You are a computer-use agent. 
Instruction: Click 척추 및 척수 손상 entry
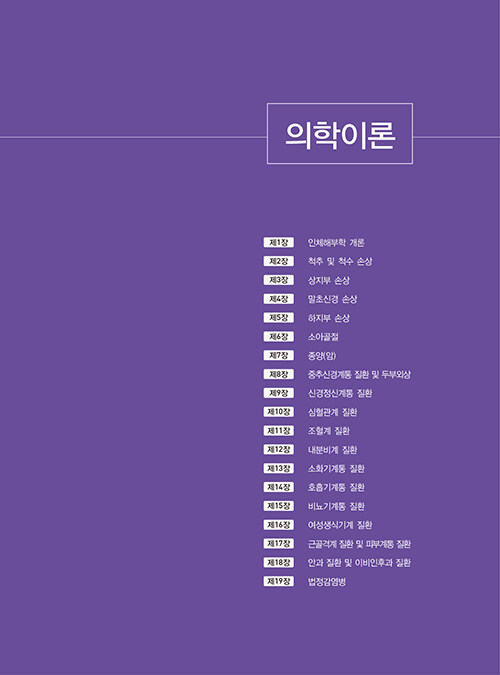[x=340, y=261]
